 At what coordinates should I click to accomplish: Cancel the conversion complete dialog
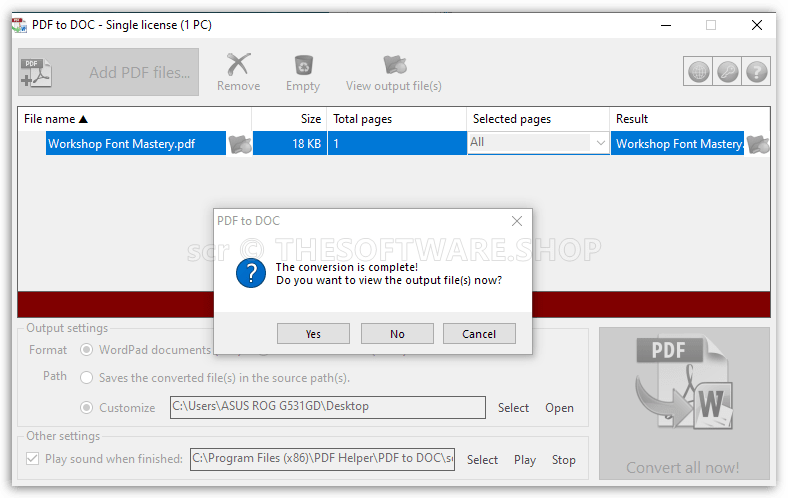tap(479, 334)
